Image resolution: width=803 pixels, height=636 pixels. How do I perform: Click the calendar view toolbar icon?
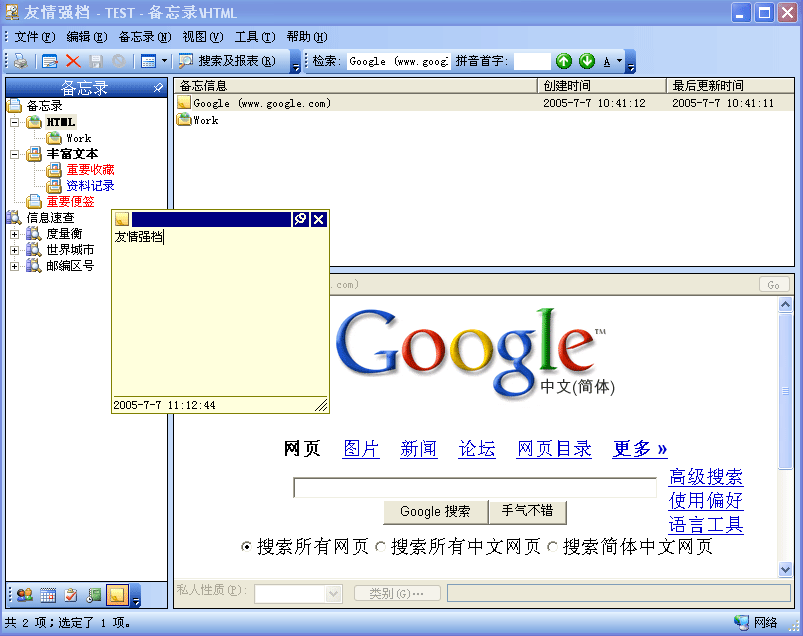[149, 61]
